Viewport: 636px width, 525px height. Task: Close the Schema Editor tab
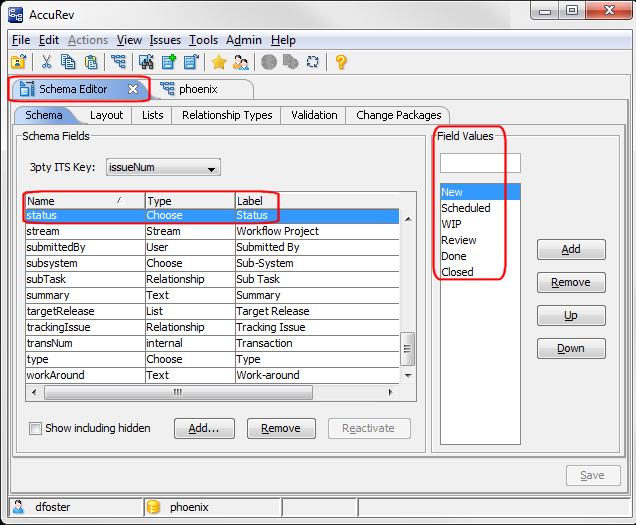click(133, 89)
